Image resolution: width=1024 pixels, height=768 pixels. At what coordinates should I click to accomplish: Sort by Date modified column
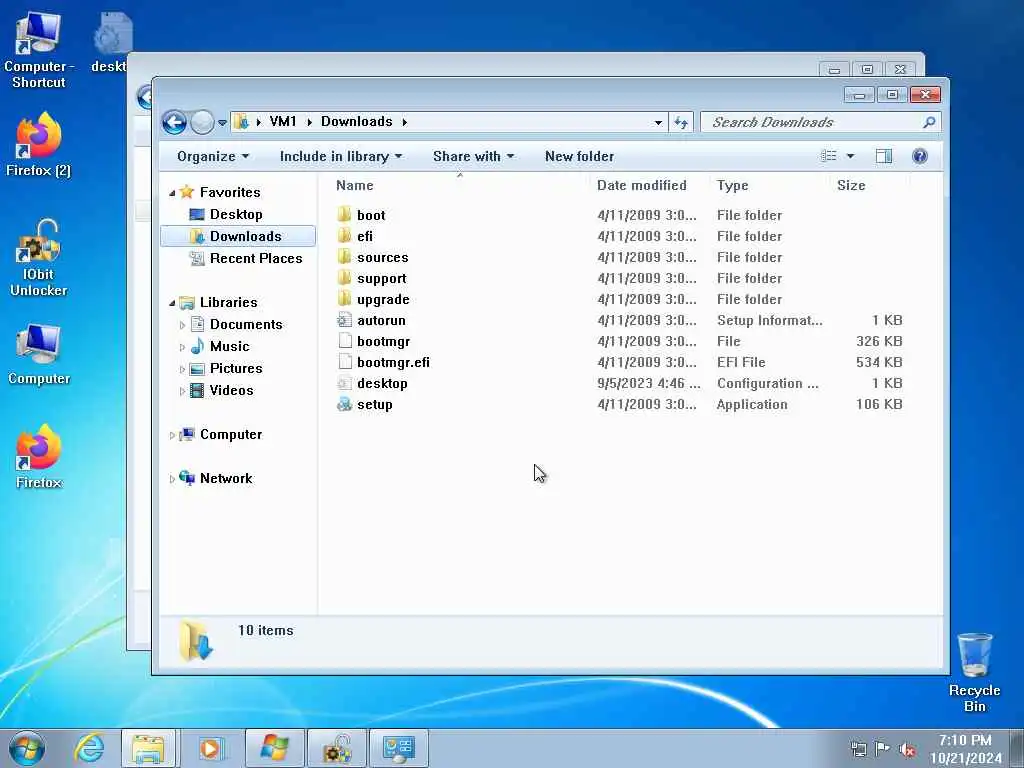pyautogui.click(x=641, y=185)
